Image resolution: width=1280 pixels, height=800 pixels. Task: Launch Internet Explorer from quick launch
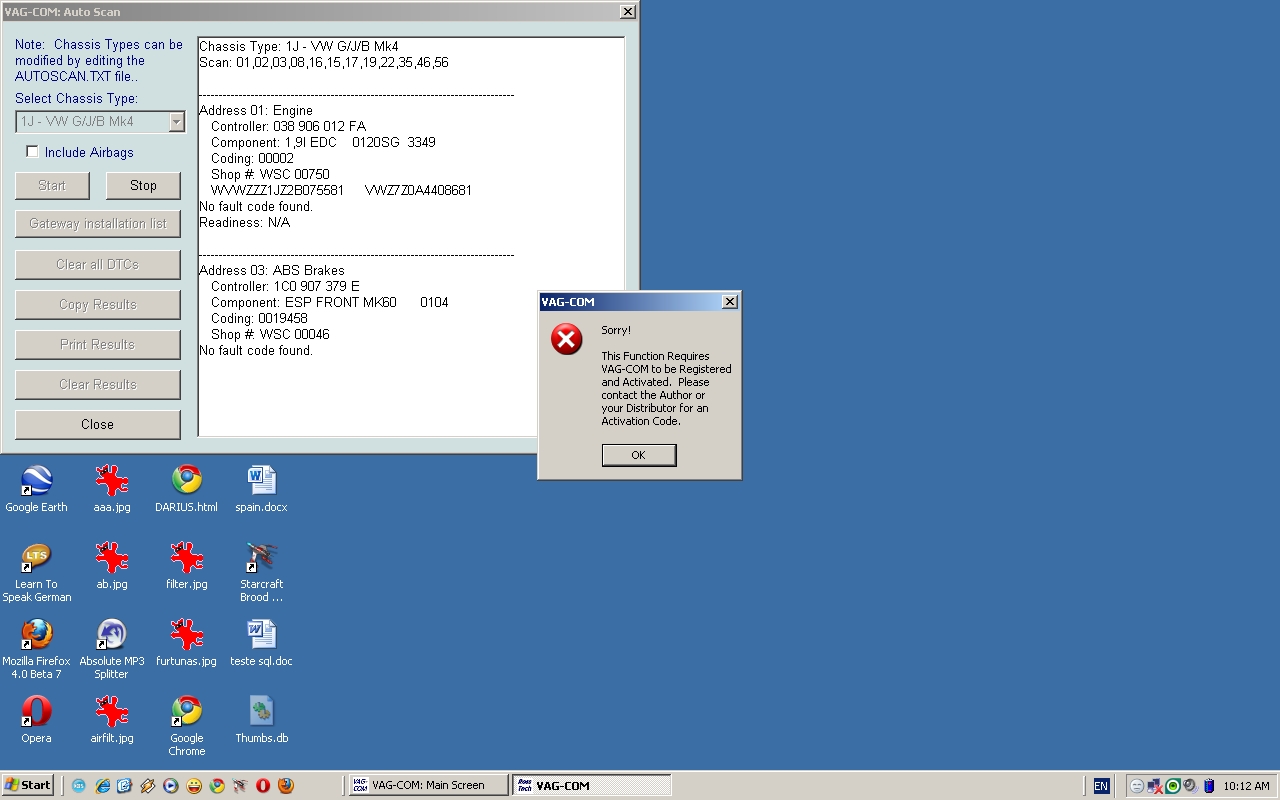click(x=102, y=786)
